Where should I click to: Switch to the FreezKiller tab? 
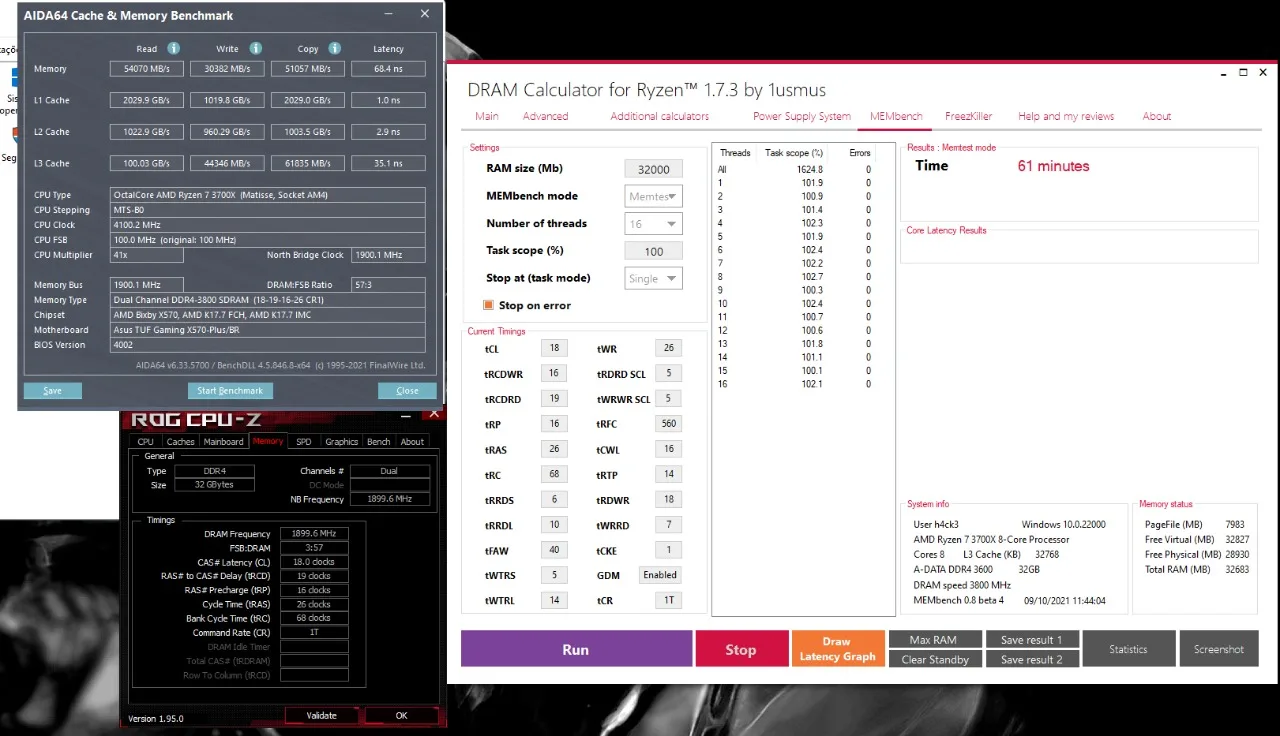[969, 116]
